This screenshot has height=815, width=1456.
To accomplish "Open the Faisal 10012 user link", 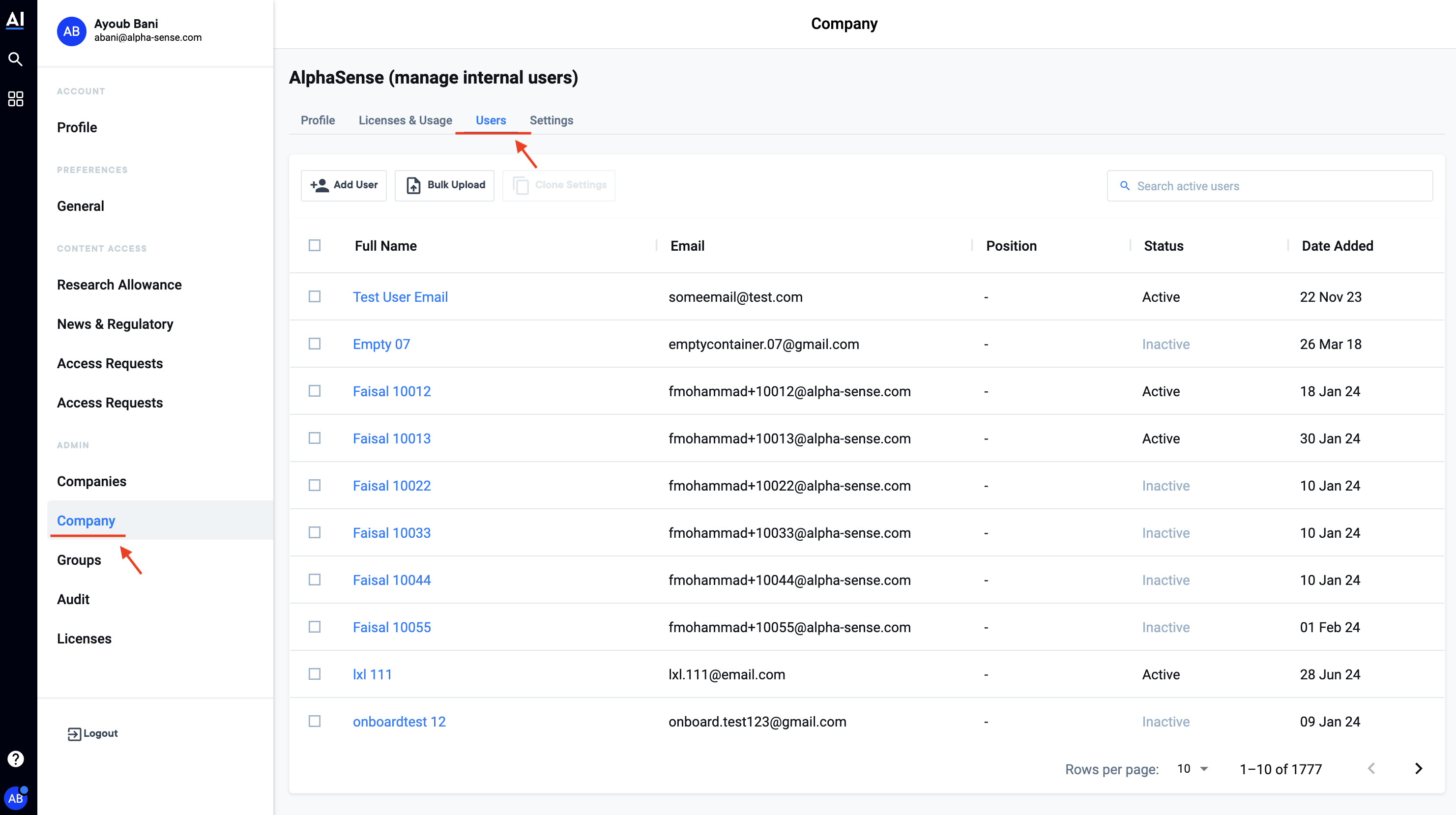I will [392, 392].
